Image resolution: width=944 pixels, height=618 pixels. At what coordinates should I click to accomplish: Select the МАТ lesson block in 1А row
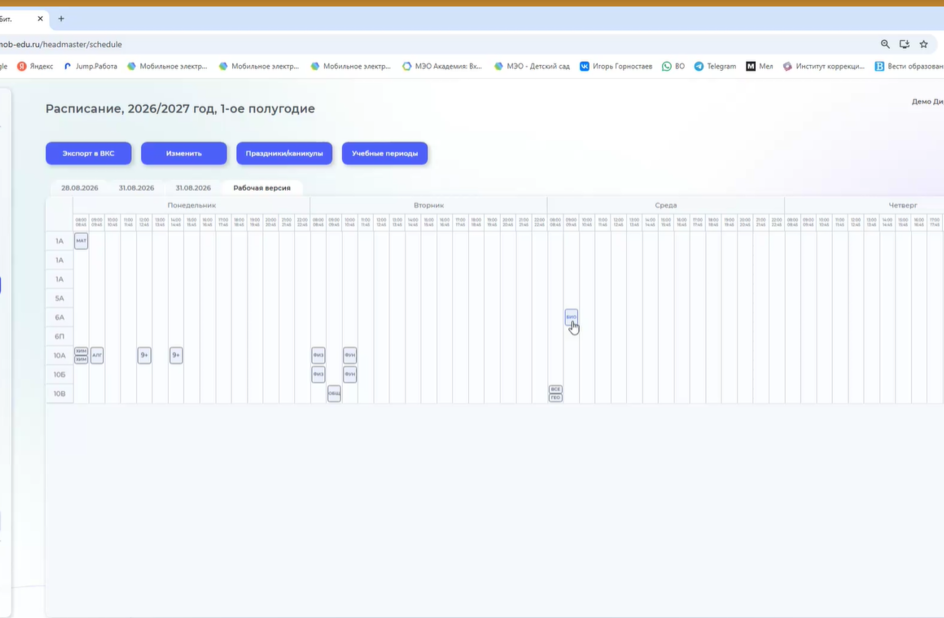pos(81,241)
